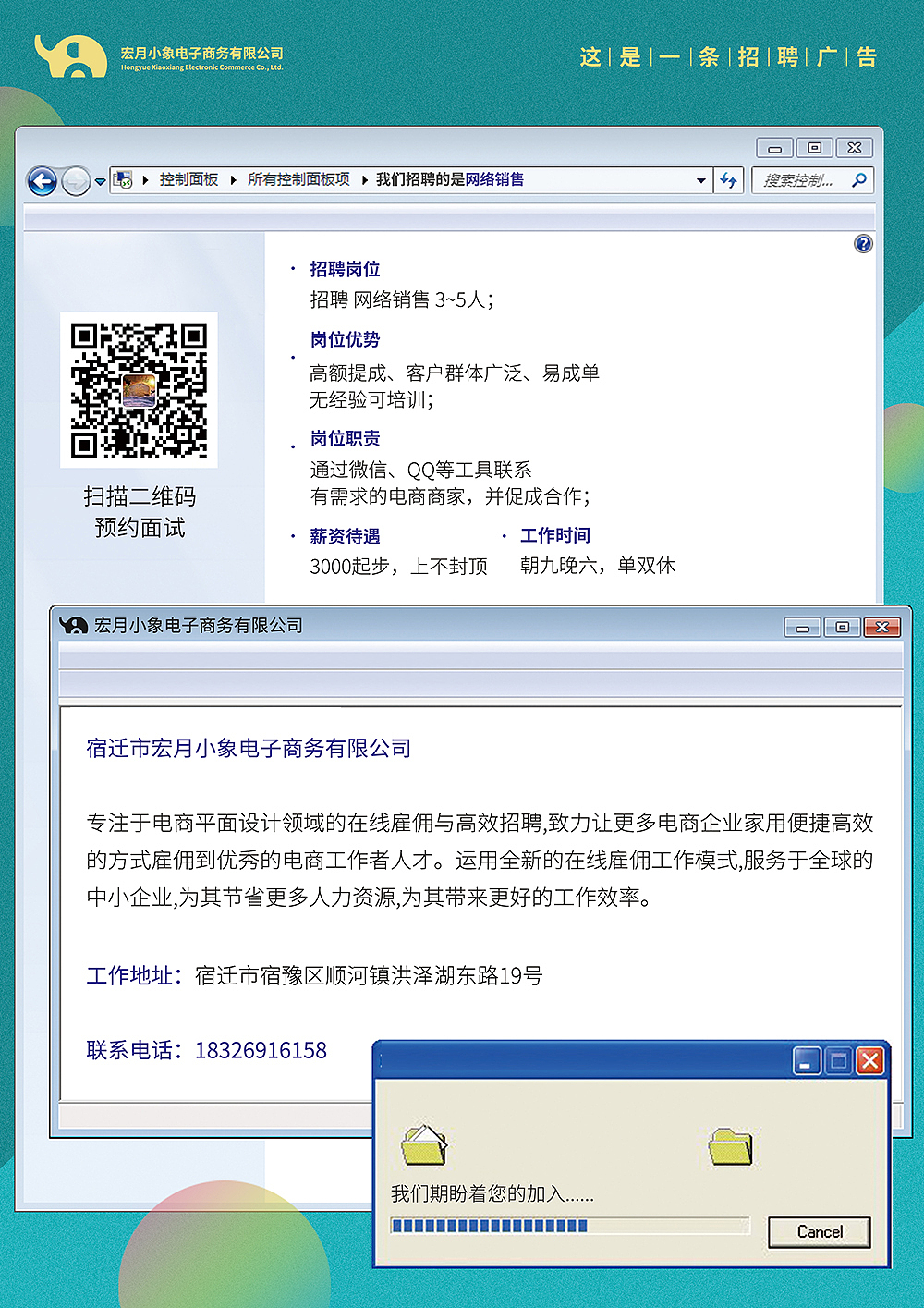Viewport: 924px width, 1308px height.
Task: Close the control panel window
Action: pos(855,148)
